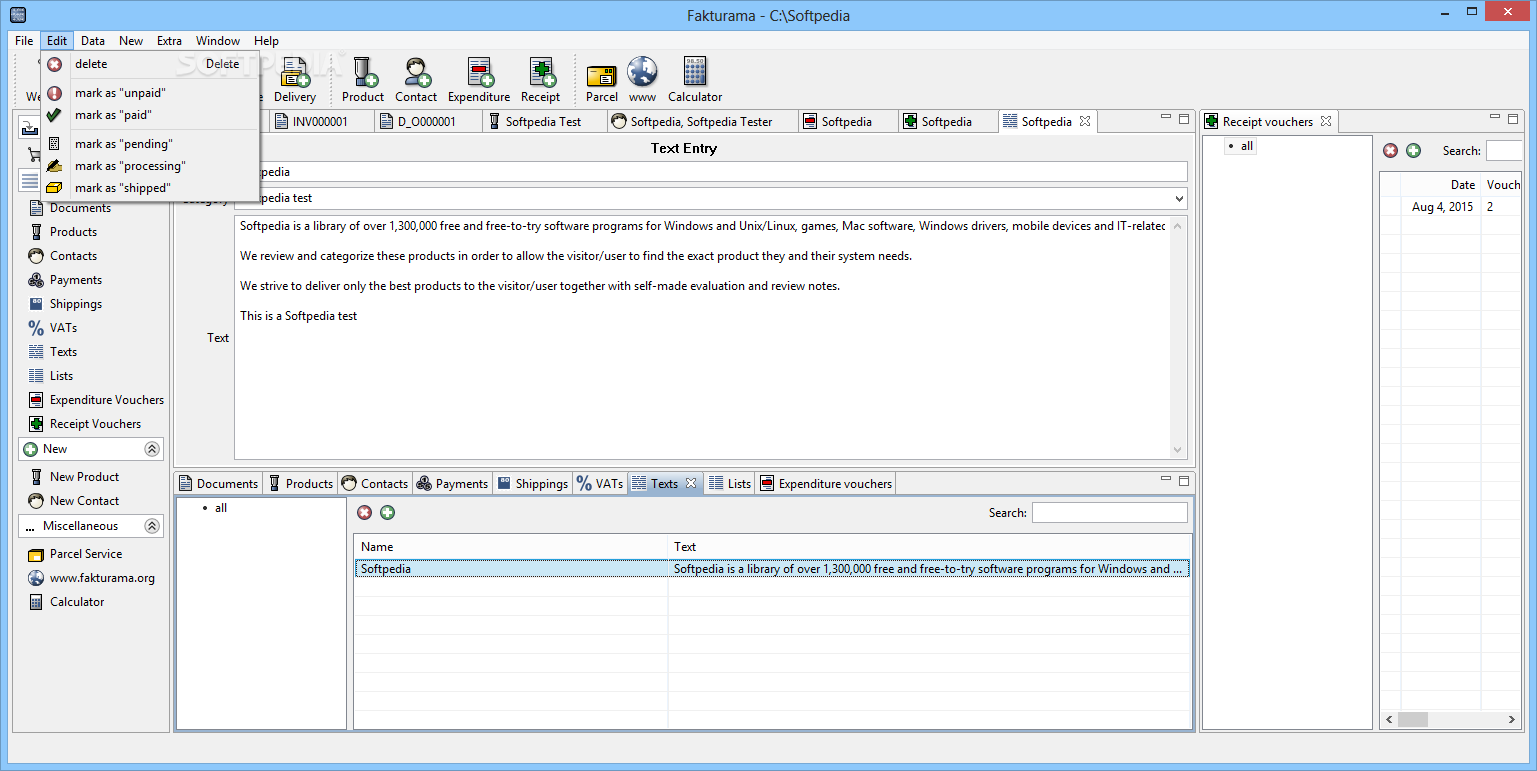Click Receipt vouchers horizontal scrollbar
This screenshot has height=771, width=1537.
(1452, 719)
